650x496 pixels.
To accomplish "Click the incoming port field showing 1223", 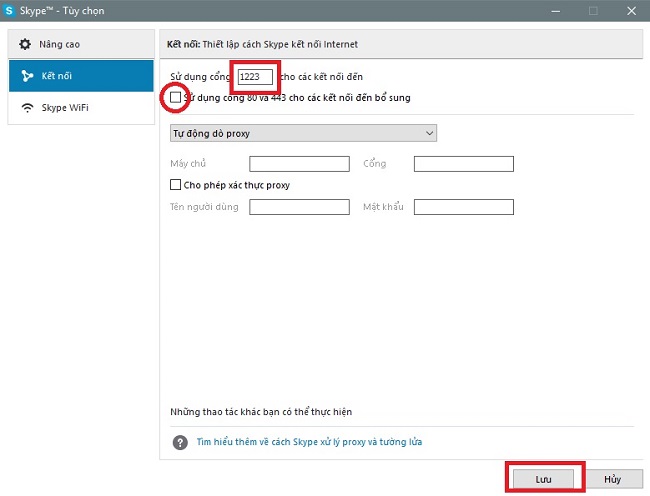I will pyautogui.click(x=255, y=77).
